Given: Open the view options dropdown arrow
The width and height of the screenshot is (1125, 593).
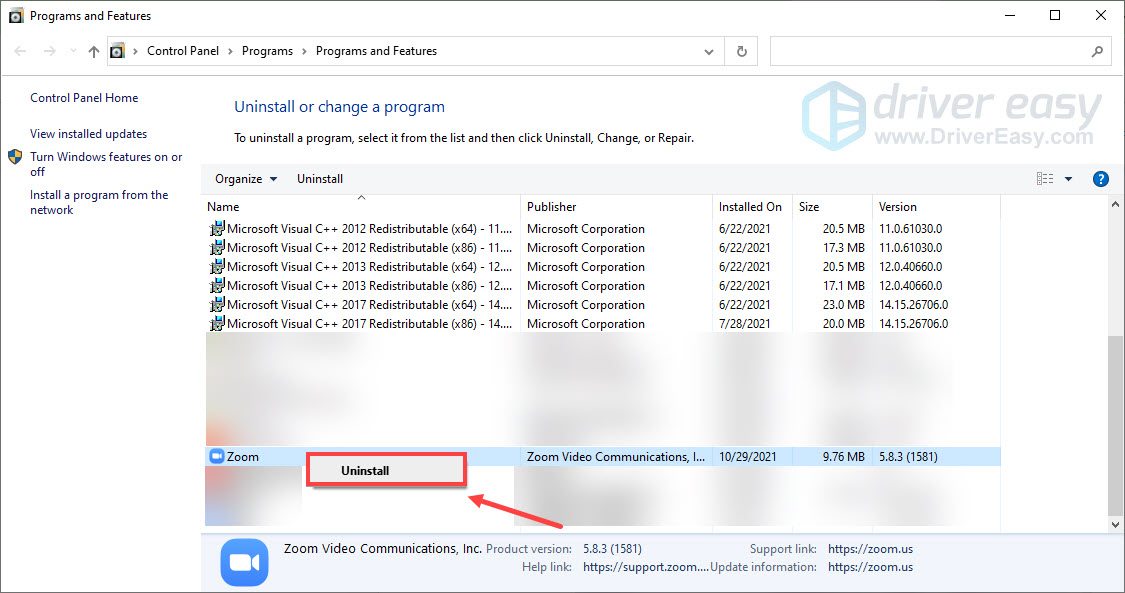Looking at the screenshot, I should [1068, 178].
